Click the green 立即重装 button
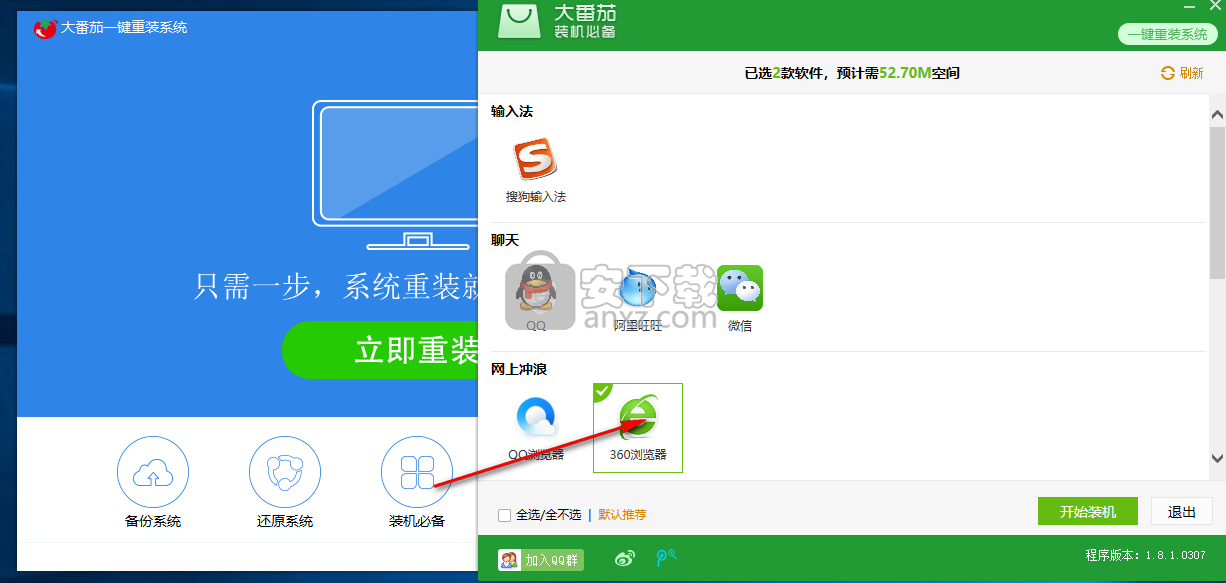Screen dimensions: 1226x583 point(381,350)
